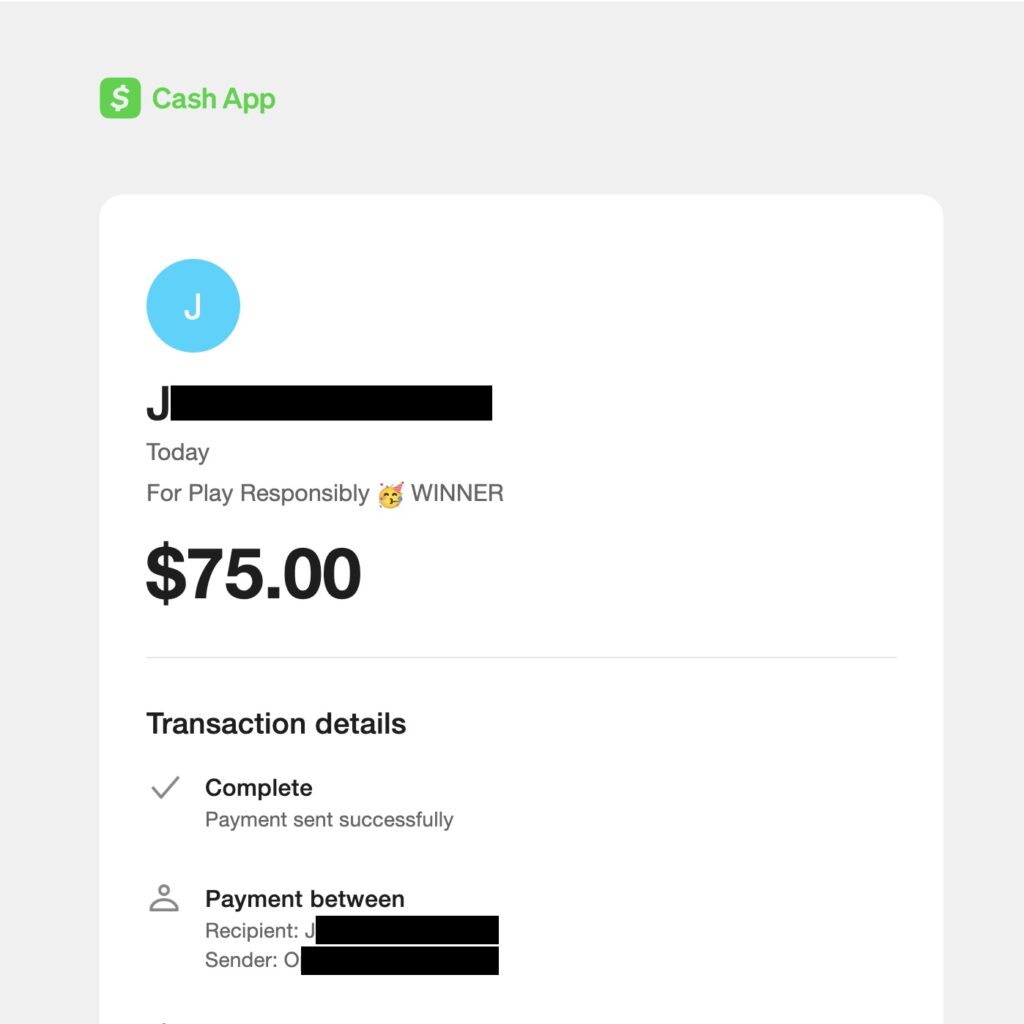The image size is (1024, 1024).
Task: Click the redacted recipient name bar
Action: click(406, 931)
